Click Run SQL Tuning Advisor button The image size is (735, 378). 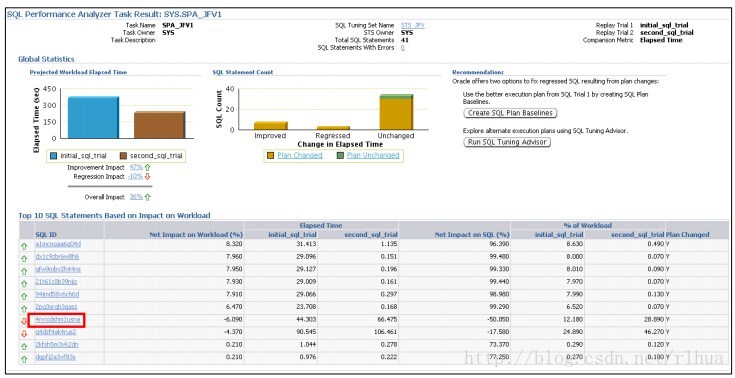click(507, 142)
